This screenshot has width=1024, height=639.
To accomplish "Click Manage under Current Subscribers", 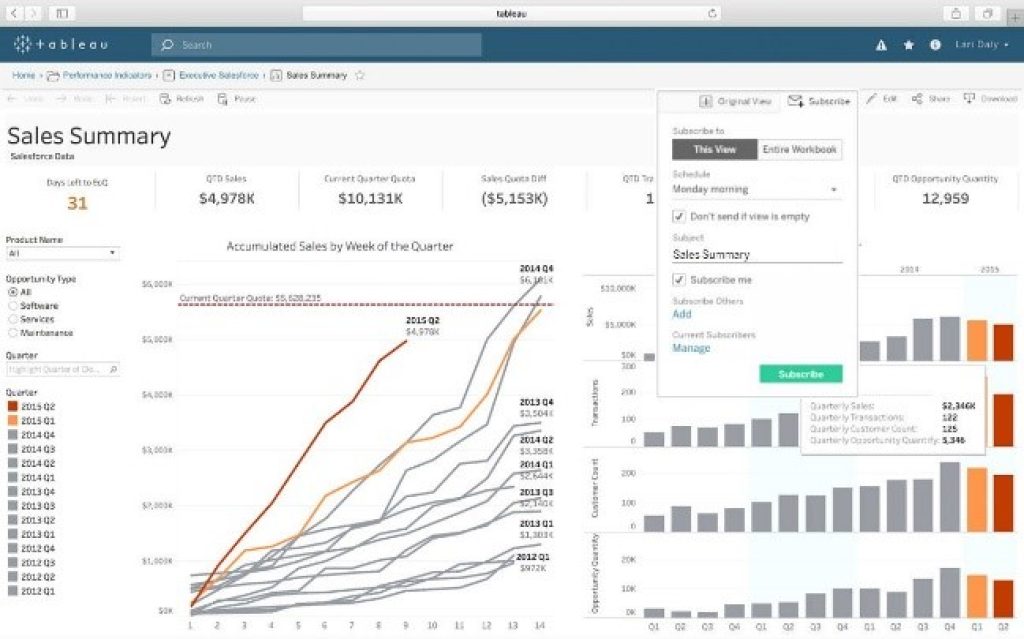I will click(691, 348).
